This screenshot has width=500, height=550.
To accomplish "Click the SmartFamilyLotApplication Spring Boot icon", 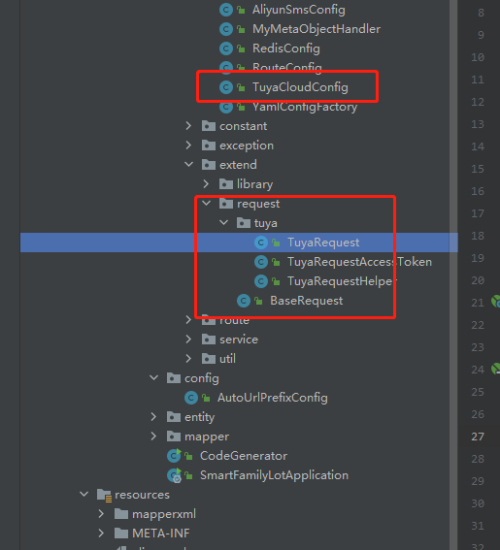I will (174, 475).
